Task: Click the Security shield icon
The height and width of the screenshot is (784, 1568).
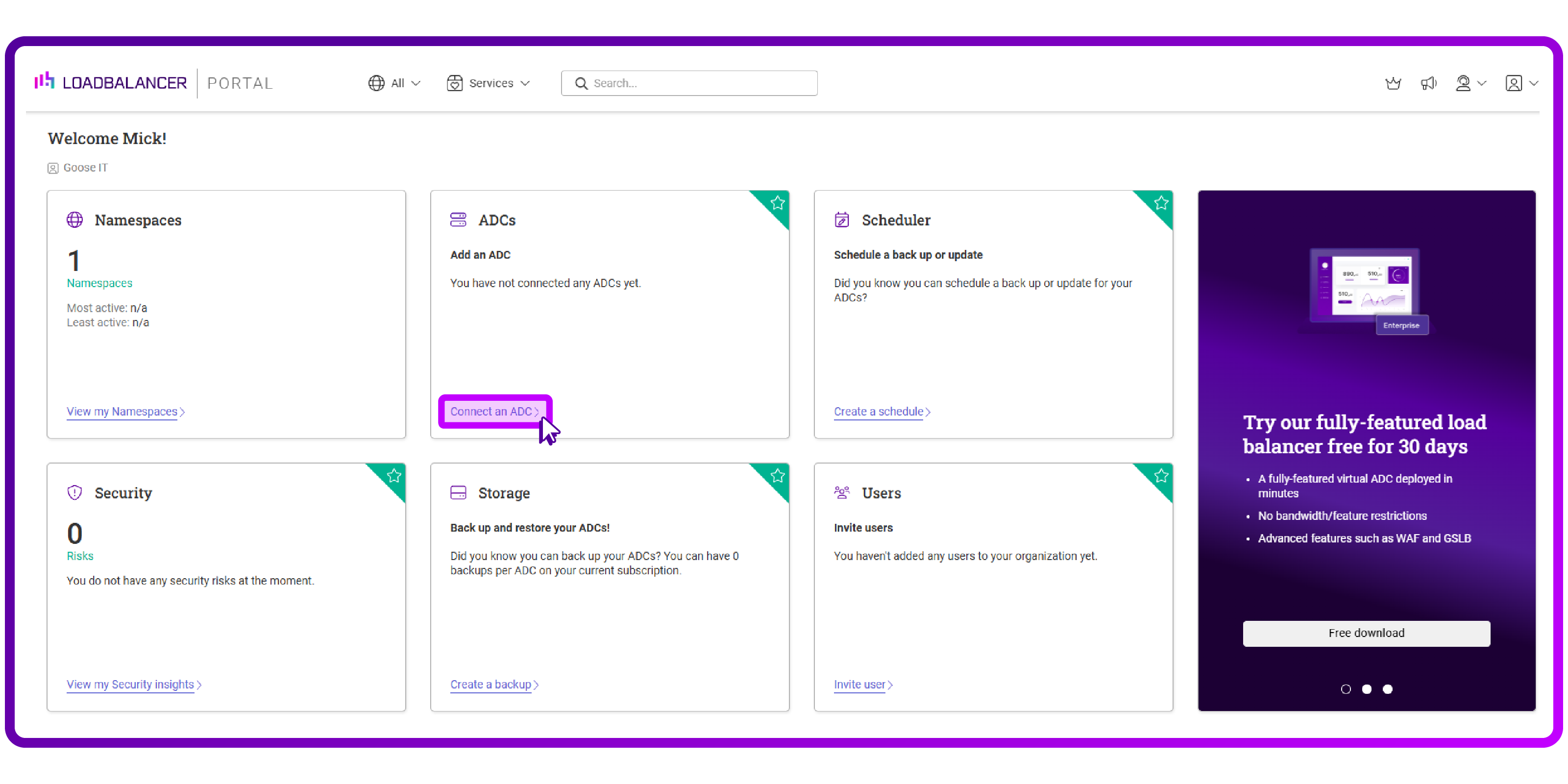Action: [74, 493]
